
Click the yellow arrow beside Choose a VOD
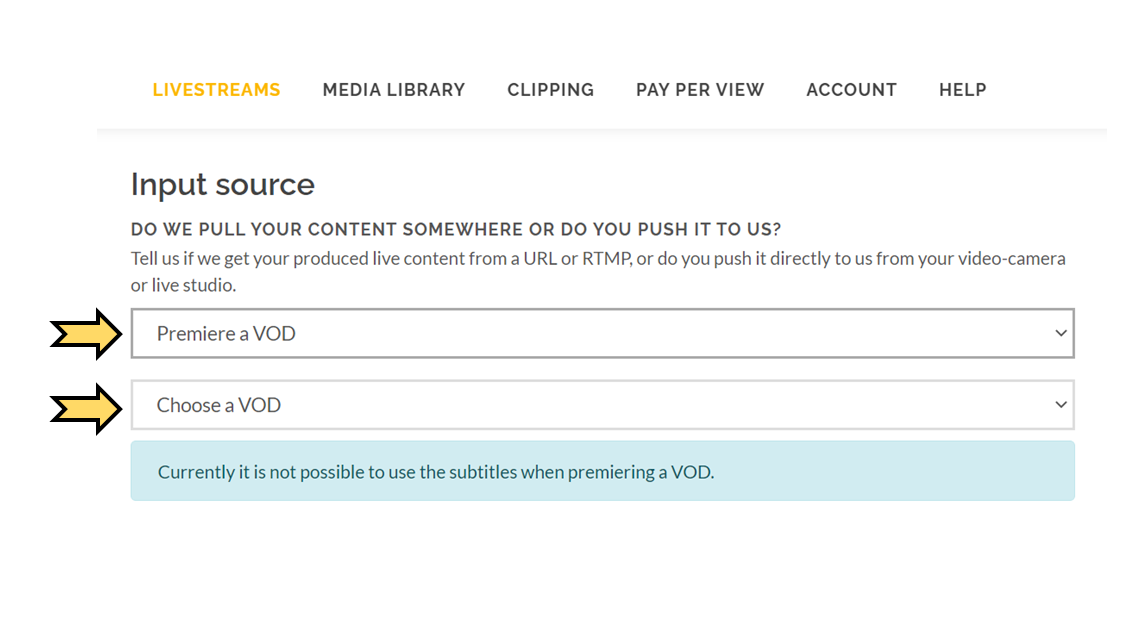pyautogui.click(x=85, y=409)
